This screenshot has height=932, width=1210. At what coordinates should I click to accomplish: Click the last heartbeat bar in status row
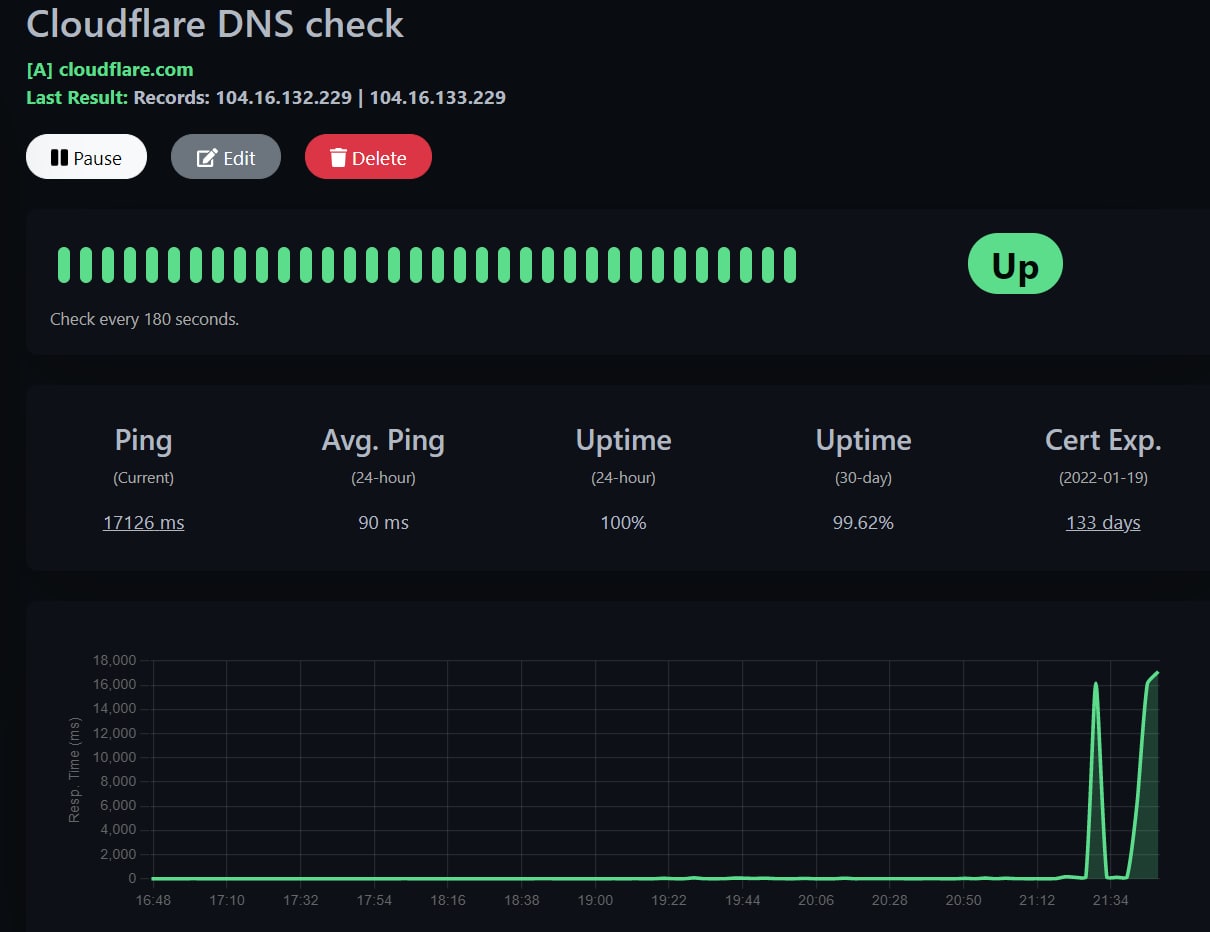(x=790, y=265)
